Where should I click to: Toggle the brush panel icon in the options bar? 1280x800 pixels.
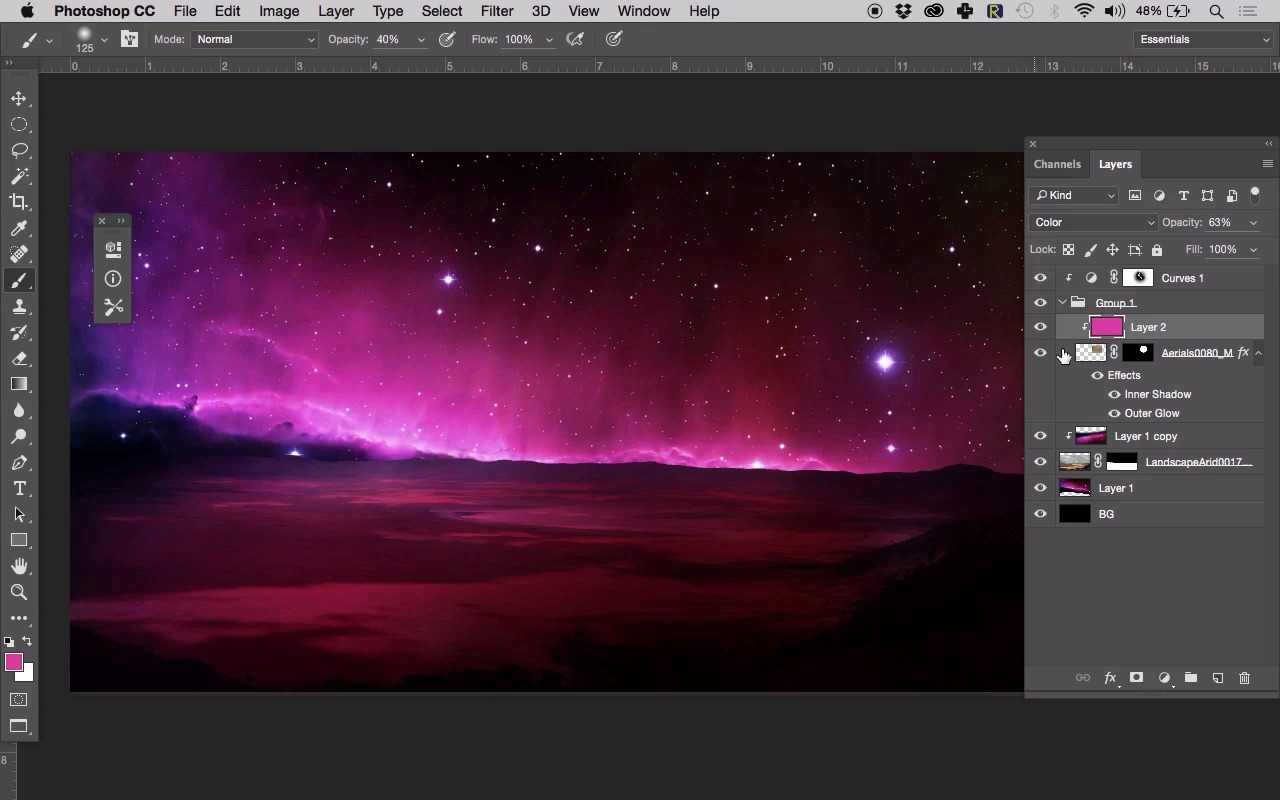tap(130, 39)
